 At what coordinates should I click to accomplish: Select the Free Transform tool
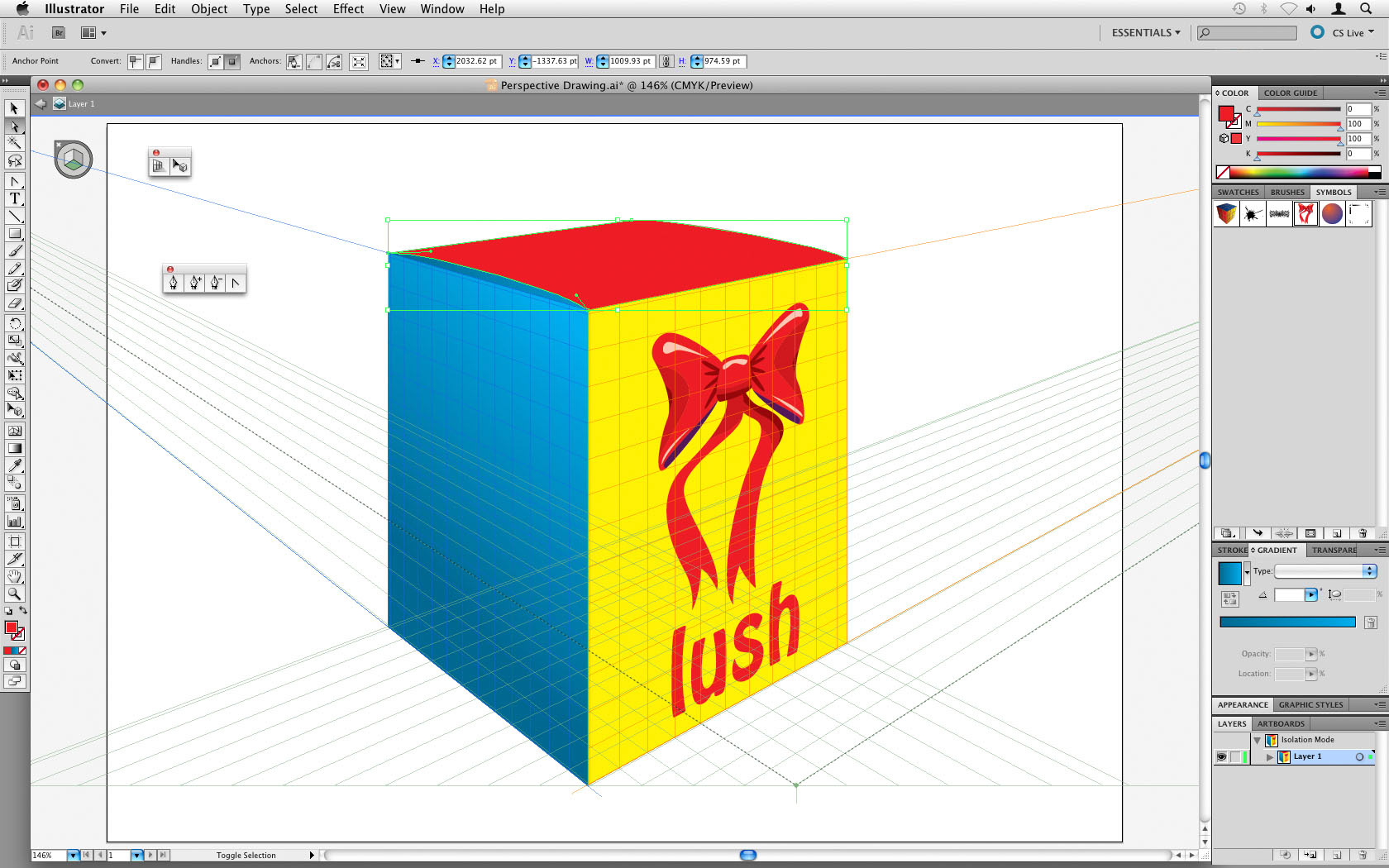click(14, 375)
